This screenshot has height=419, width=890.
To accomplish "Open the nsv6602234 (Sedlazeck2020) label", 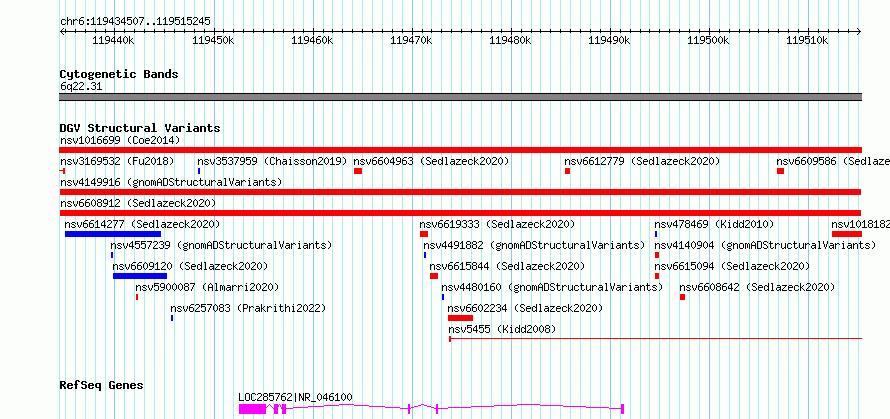I will click(x=525, y=308).
